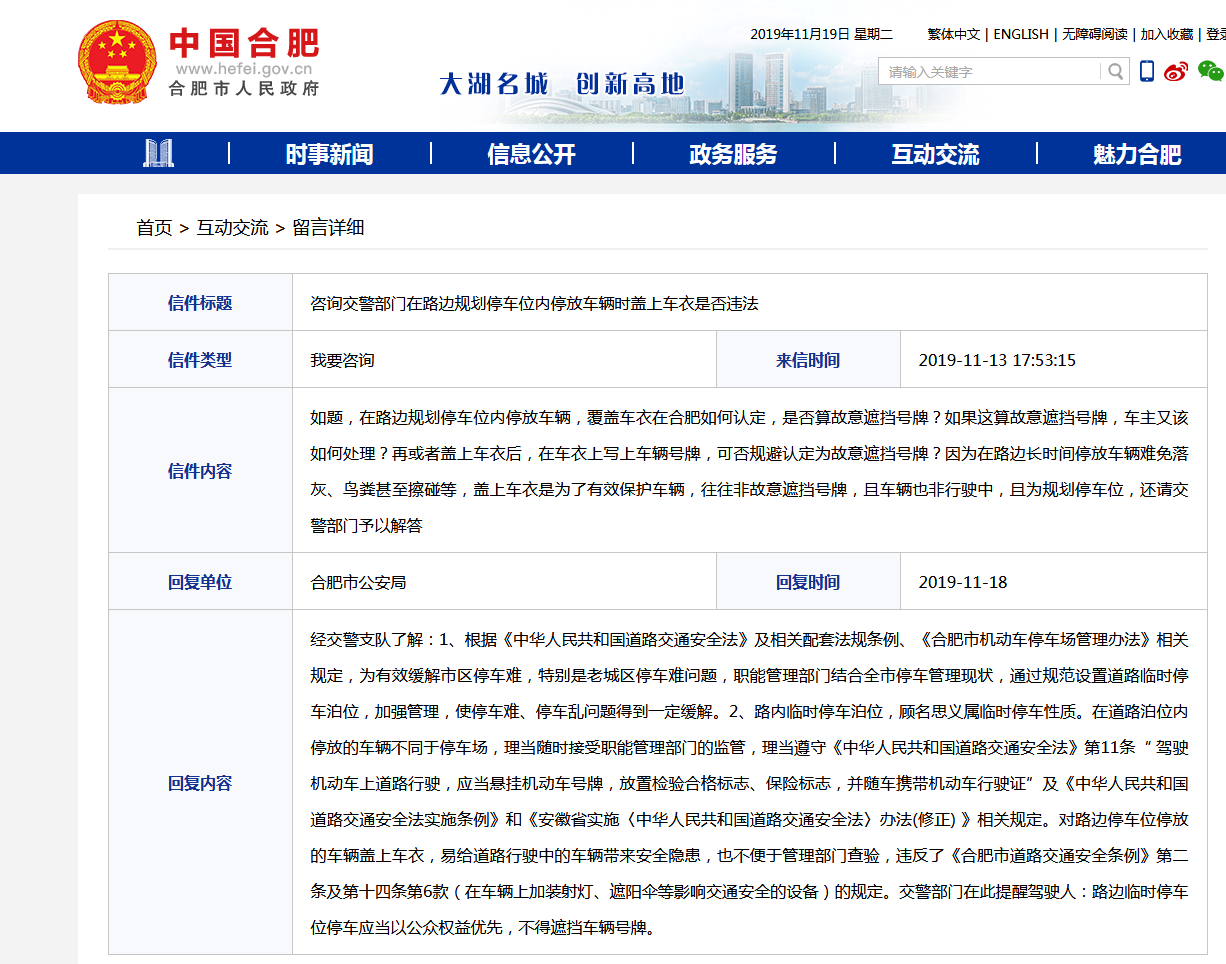Image resolution: width=1226 pixels, height=964 pixels.
Task: Open the 政务服务 menu
Action: 733,154
